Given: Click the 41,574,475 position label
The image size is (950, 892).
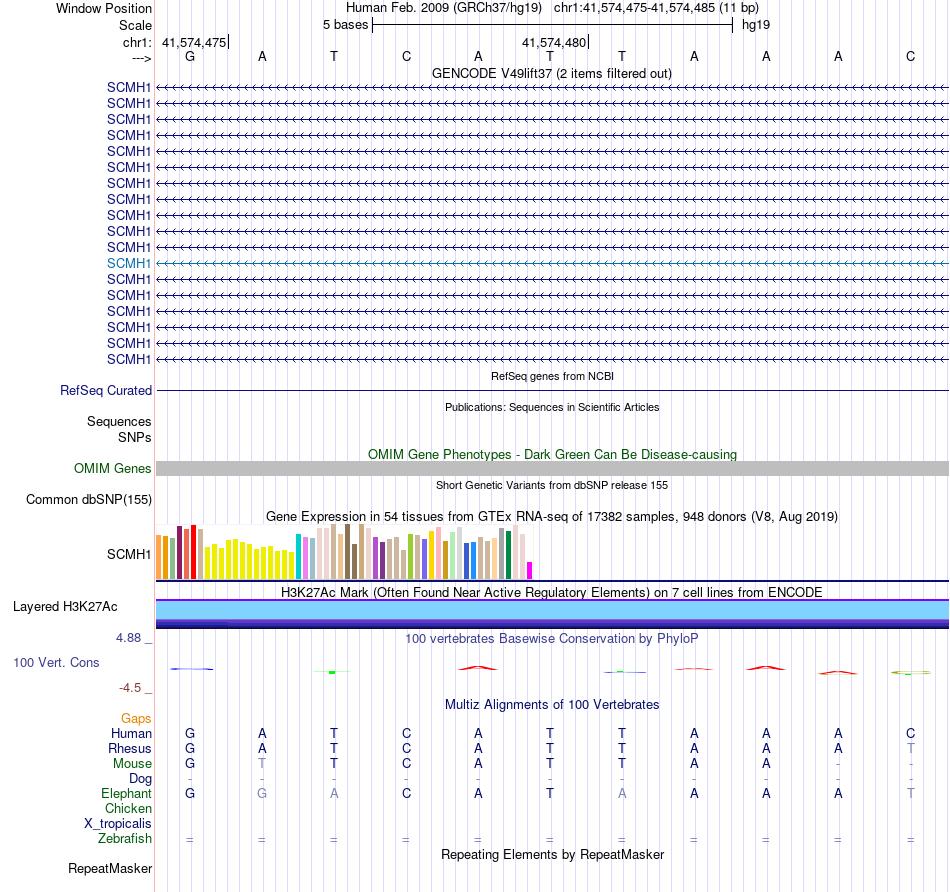Looking at the screenshot, I should (x=194, y=42).
